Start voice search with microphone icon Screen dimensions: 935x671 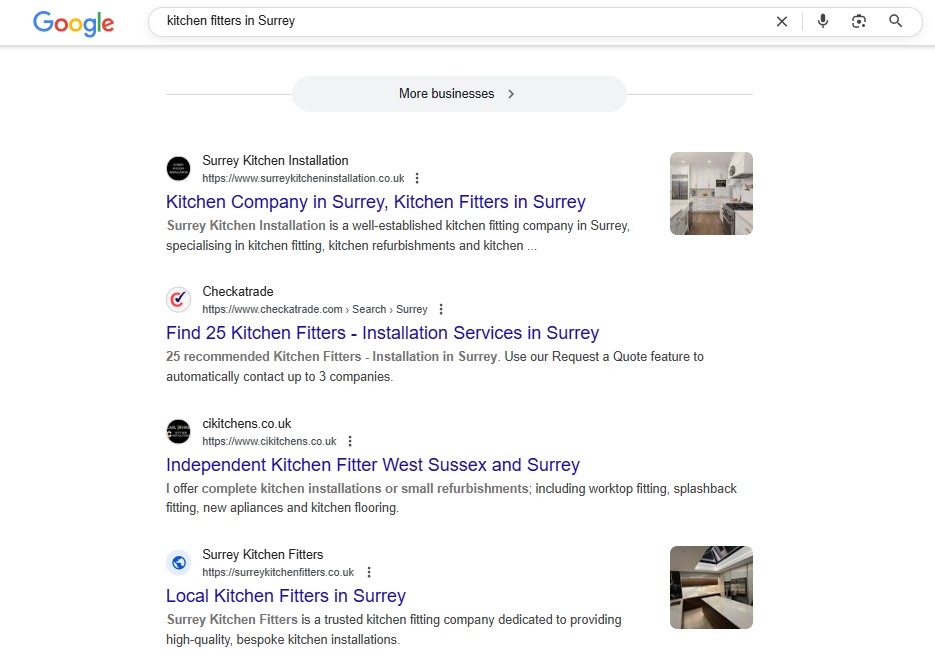[822, 21]
